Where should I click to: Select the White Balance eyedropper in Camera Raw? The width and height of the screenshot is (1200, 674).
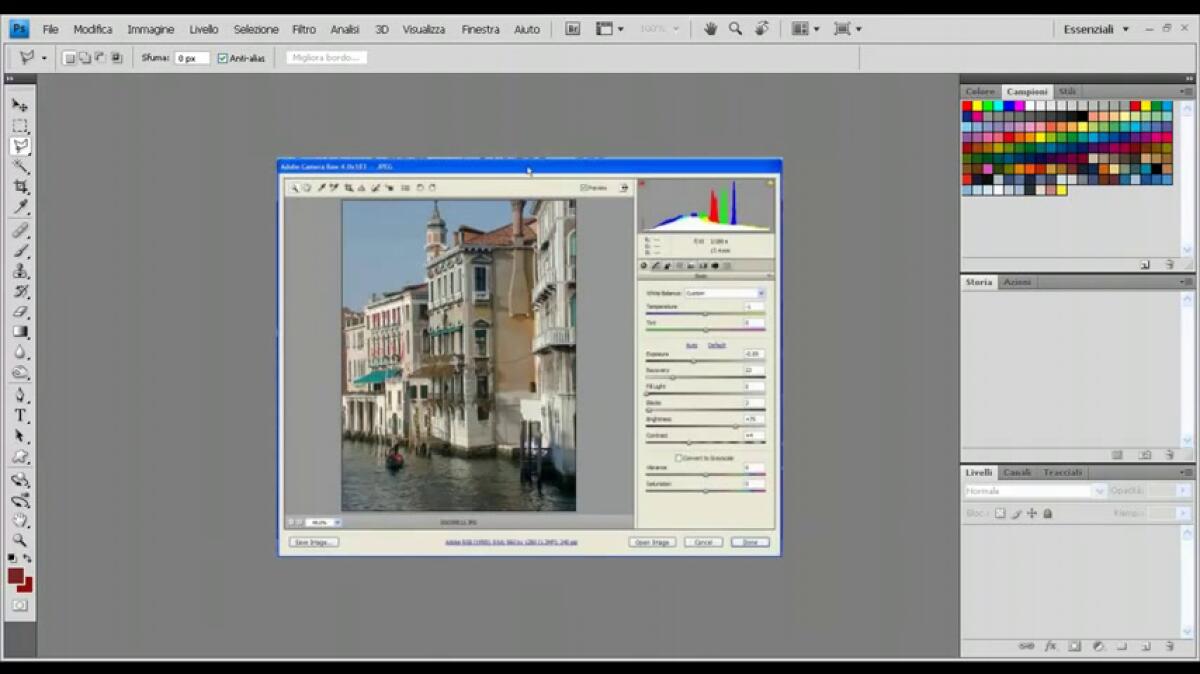coord(320,187)
